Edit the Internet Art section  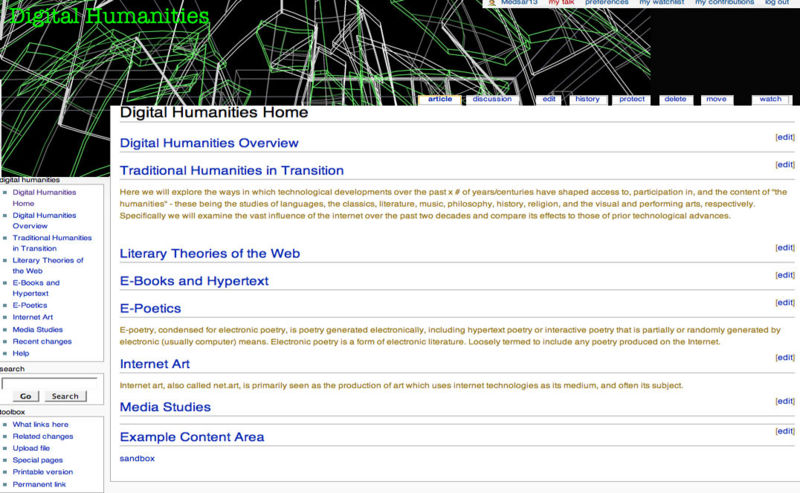[785, 357]
